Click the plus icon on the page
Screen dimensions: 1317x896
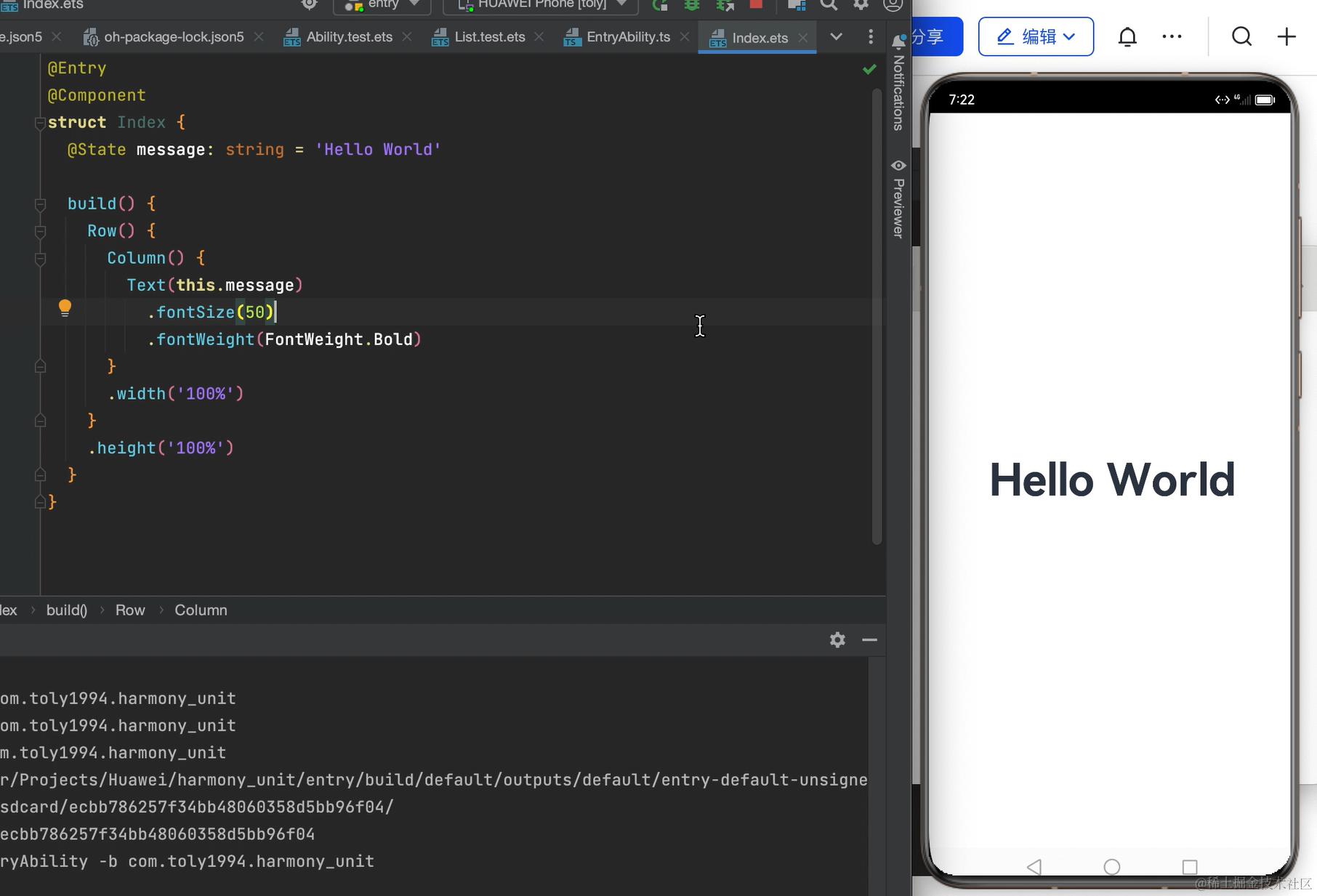click(1286, 36)
